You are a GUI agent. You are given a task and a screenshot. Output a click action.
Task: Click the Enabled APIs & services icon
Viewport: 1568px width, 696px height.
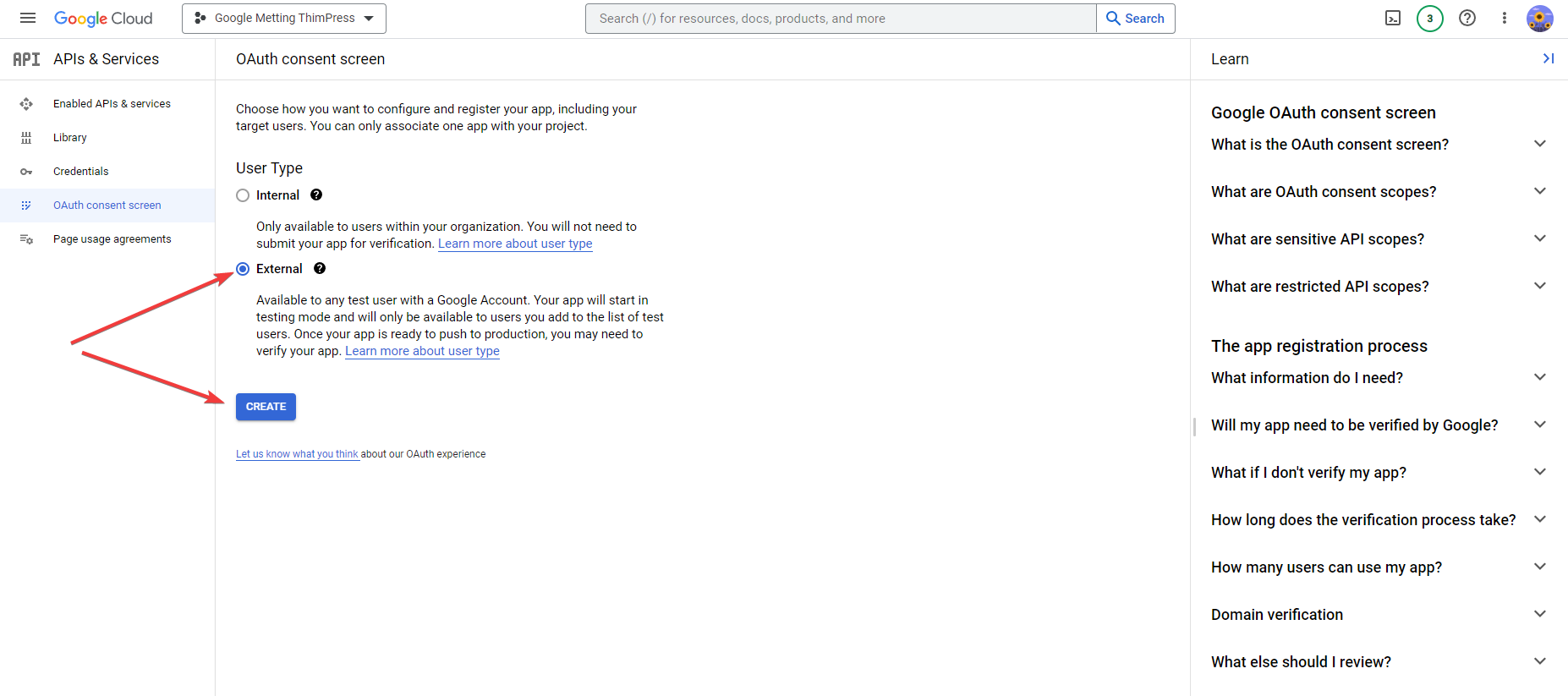point(26,104)
